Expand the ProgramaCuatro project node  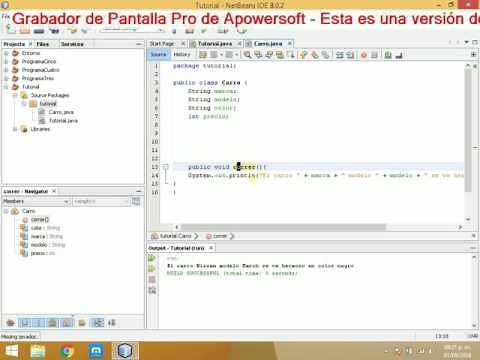(x=6, y=70)
